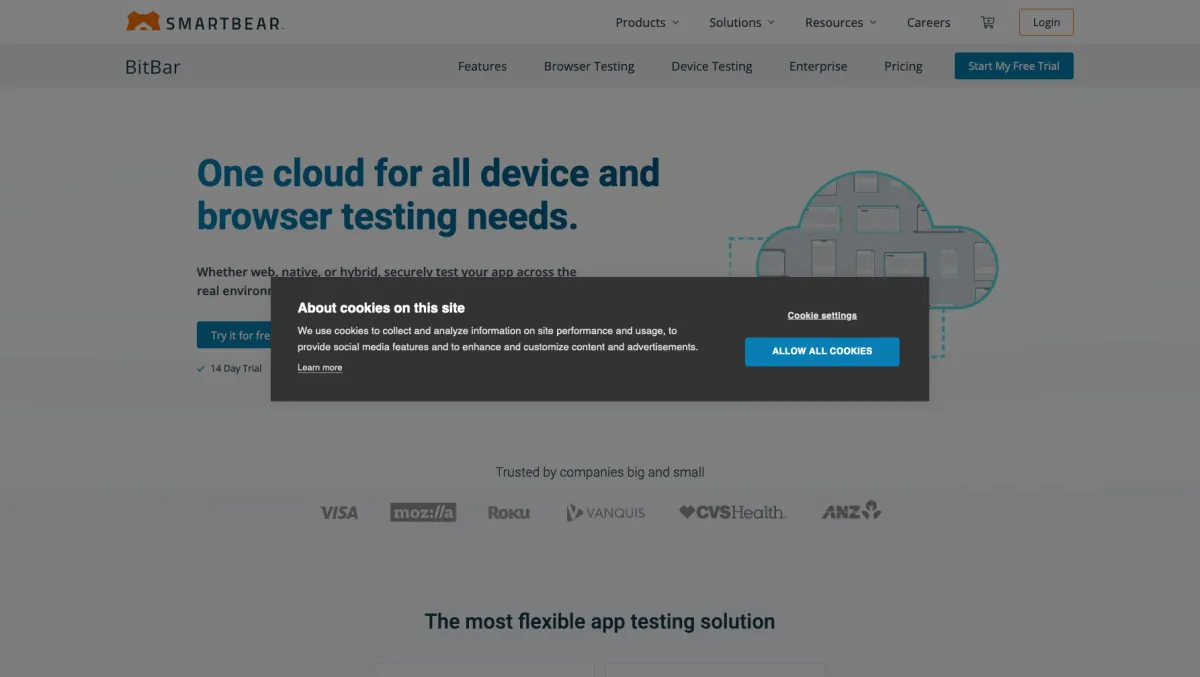1200x677 pixels.
Task: Open the shopping cart icon
Action: pyautogui.click(x=988, y=22)
